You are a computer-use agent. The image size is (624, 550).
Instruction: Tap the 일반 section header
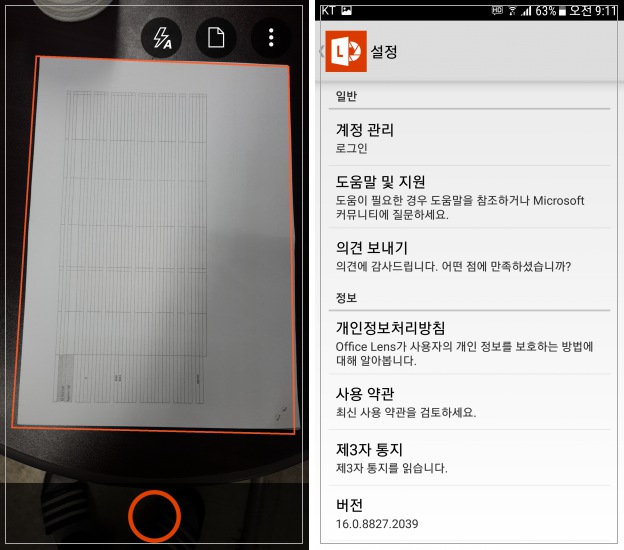point(346,96)
